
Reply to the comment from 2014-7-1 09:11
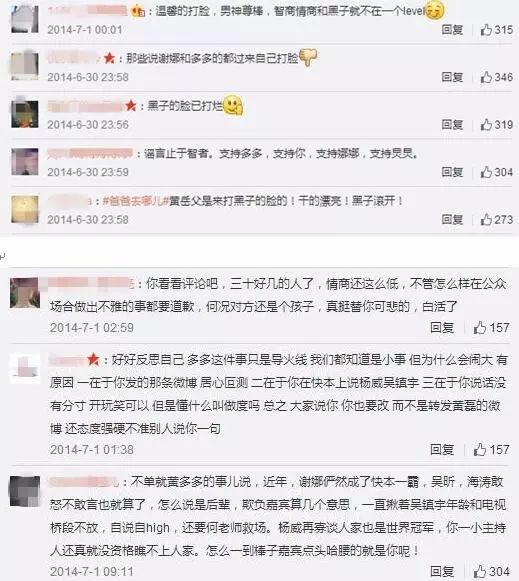pos(442,571)
